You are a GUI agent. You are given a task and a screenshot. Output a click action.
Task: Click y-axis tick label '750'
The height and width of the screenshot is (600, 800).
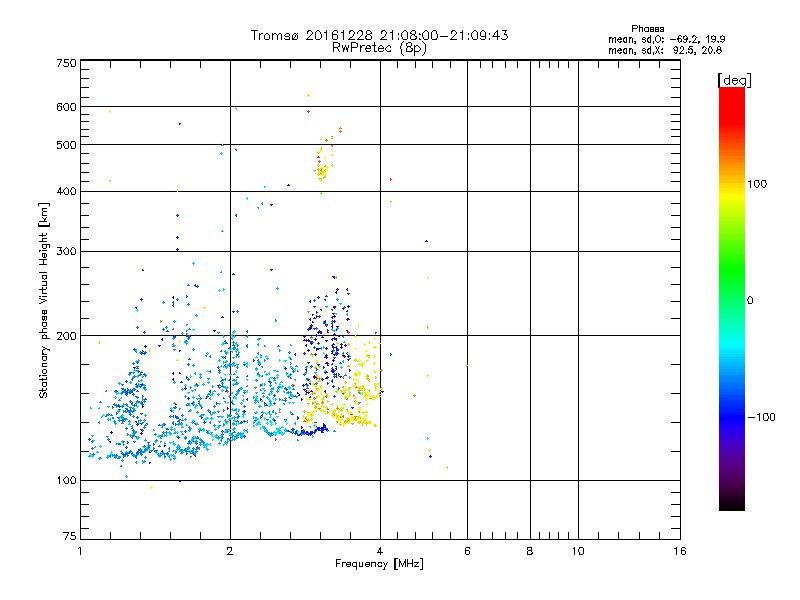tap(66, 63)
